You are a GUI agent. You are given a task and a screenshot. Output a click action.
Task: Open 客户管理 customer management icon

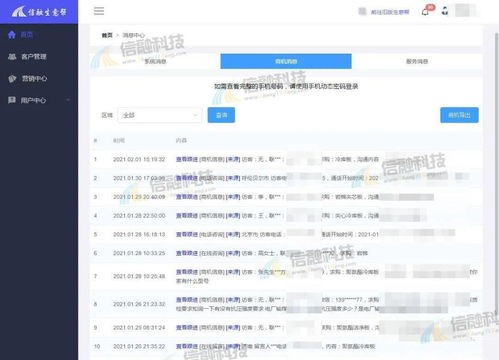point(12,57)
